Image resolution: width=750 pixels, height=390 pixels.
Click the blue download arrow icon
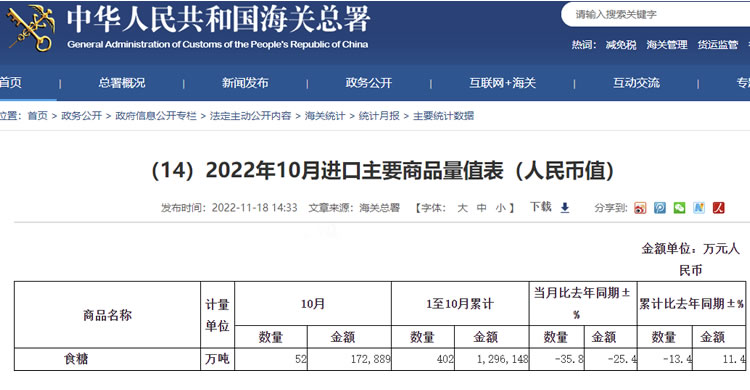565,208
